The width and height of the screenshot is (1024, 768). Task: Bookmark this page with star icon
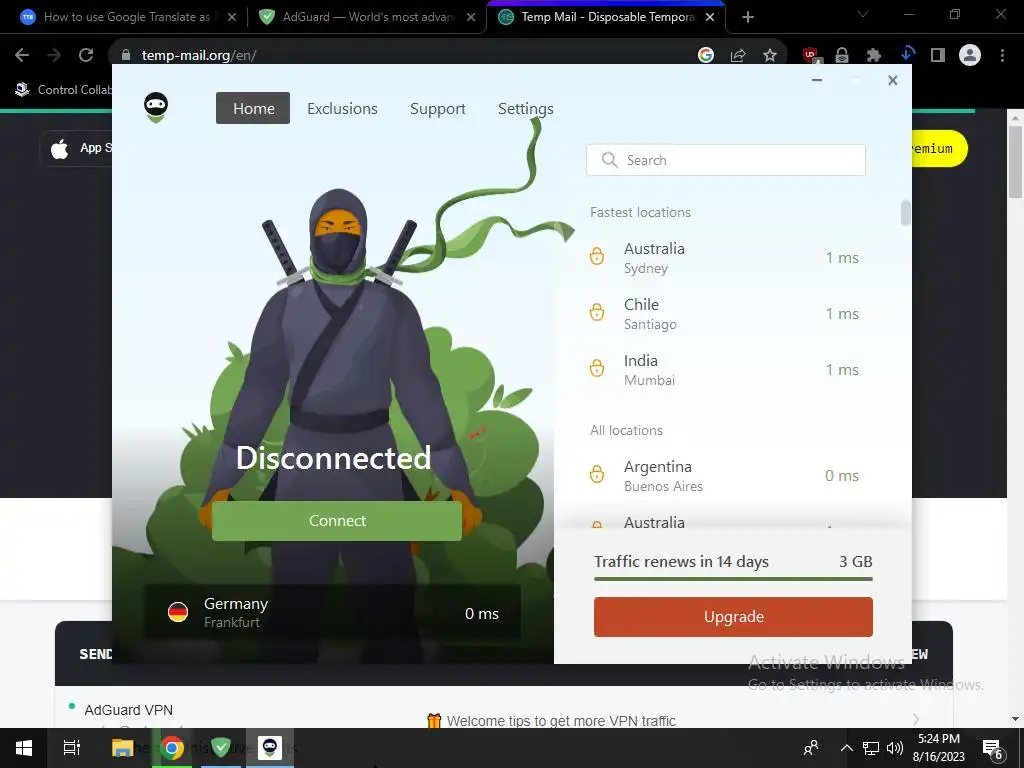pyautogui.click(x=770, y=56)
